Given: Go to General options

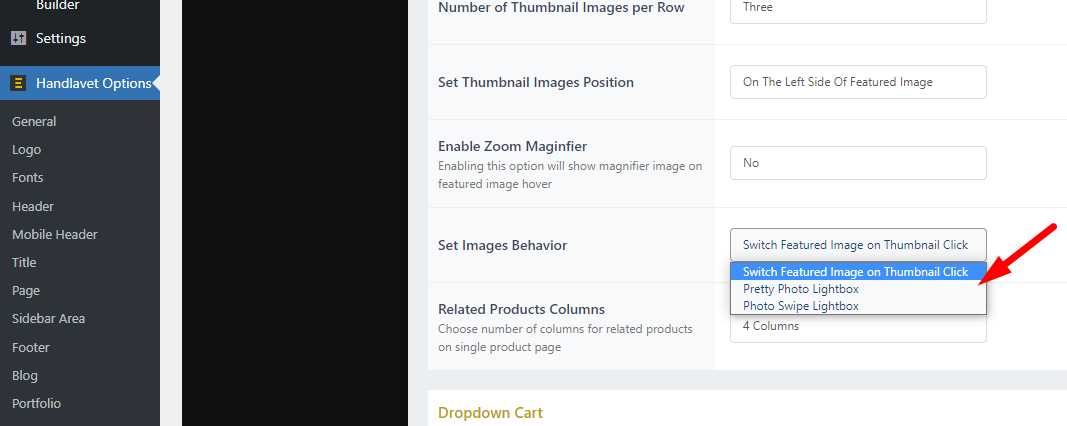Looking at the screenshot, I should 34,121.
